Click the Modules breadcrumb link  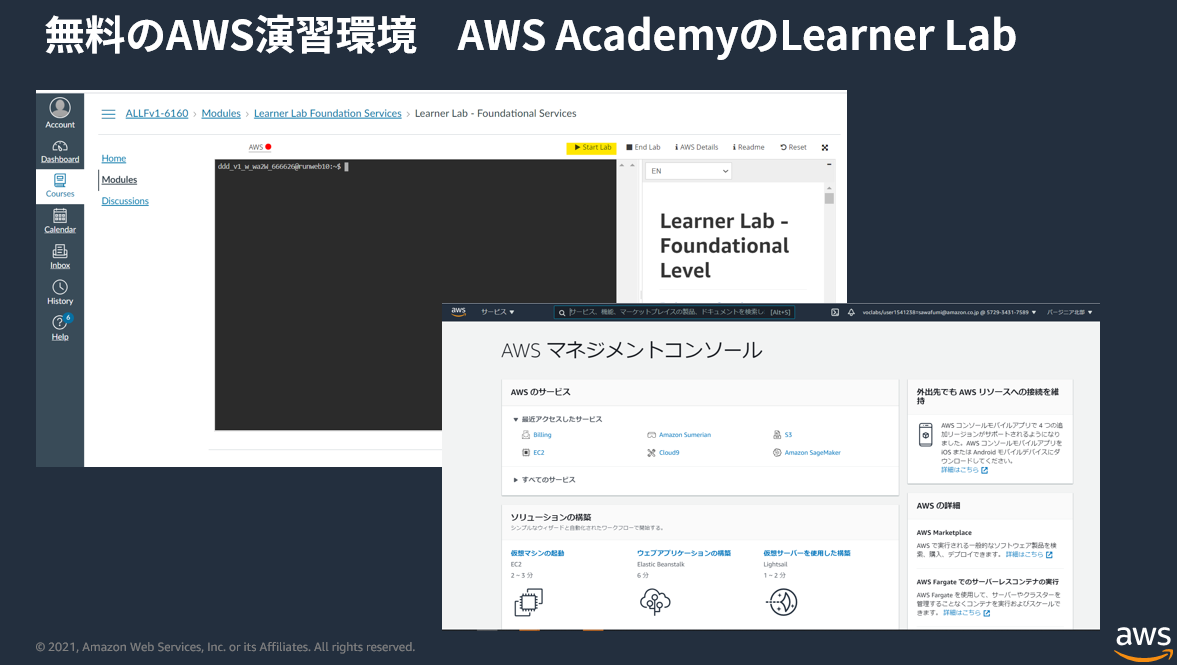[221, 113]
